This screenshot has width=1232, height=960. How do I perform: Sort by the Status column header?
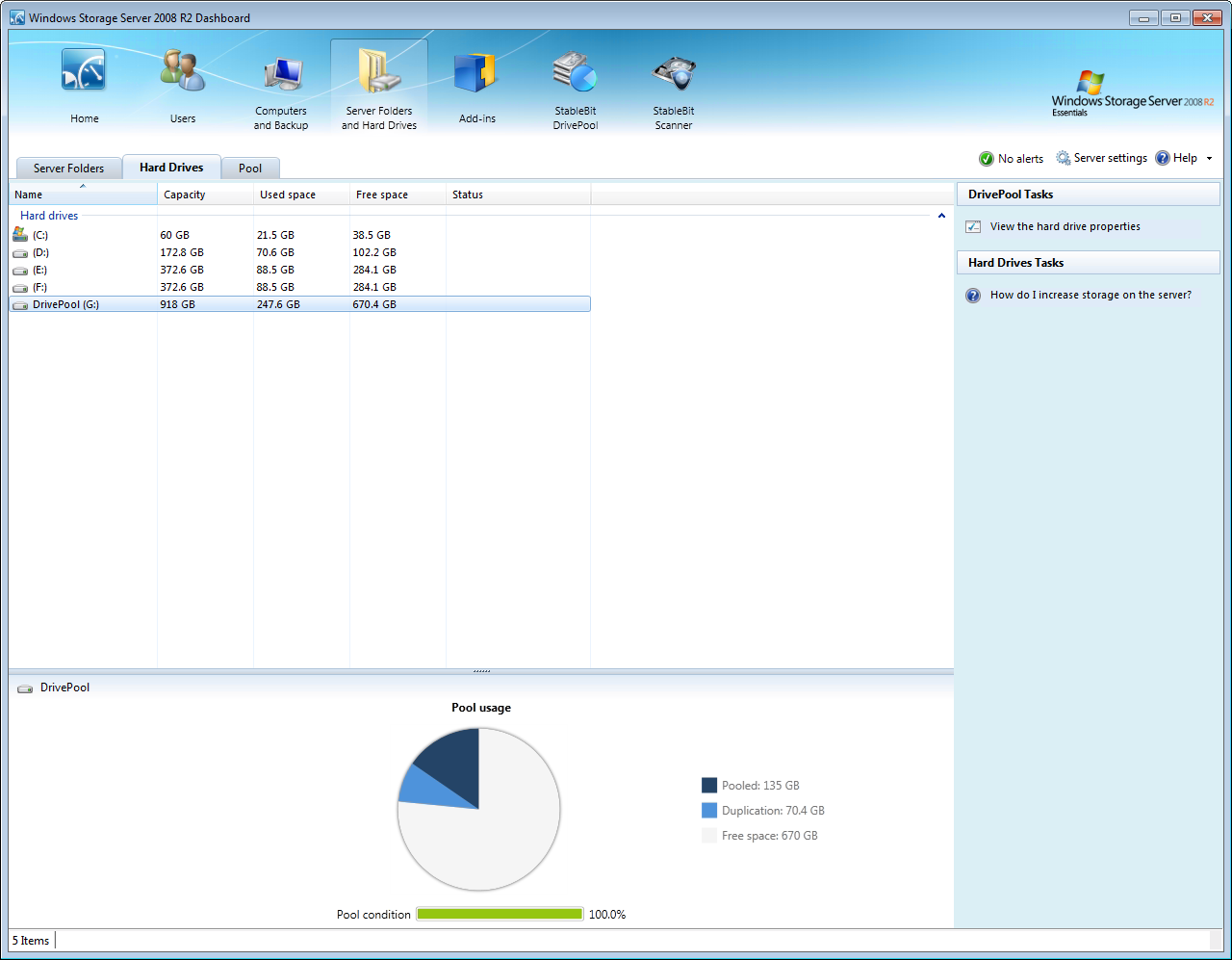coord(518,195)
